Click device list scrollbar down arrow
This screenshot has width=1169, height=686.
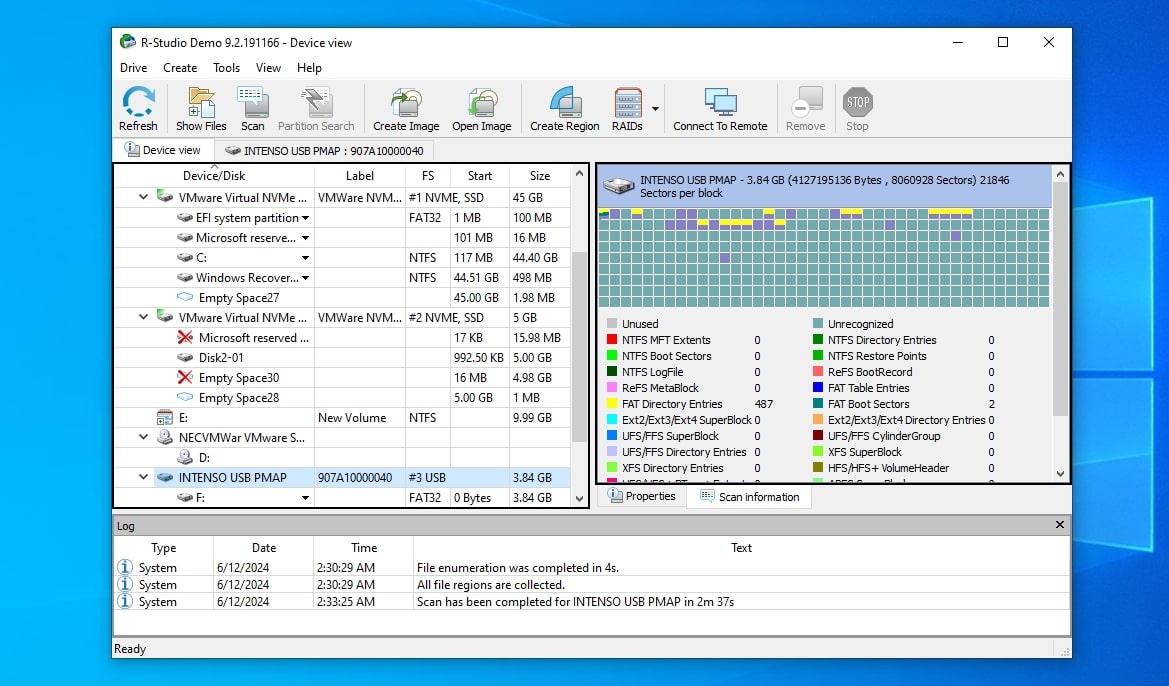pyautogui.click(x=579, y=498)
